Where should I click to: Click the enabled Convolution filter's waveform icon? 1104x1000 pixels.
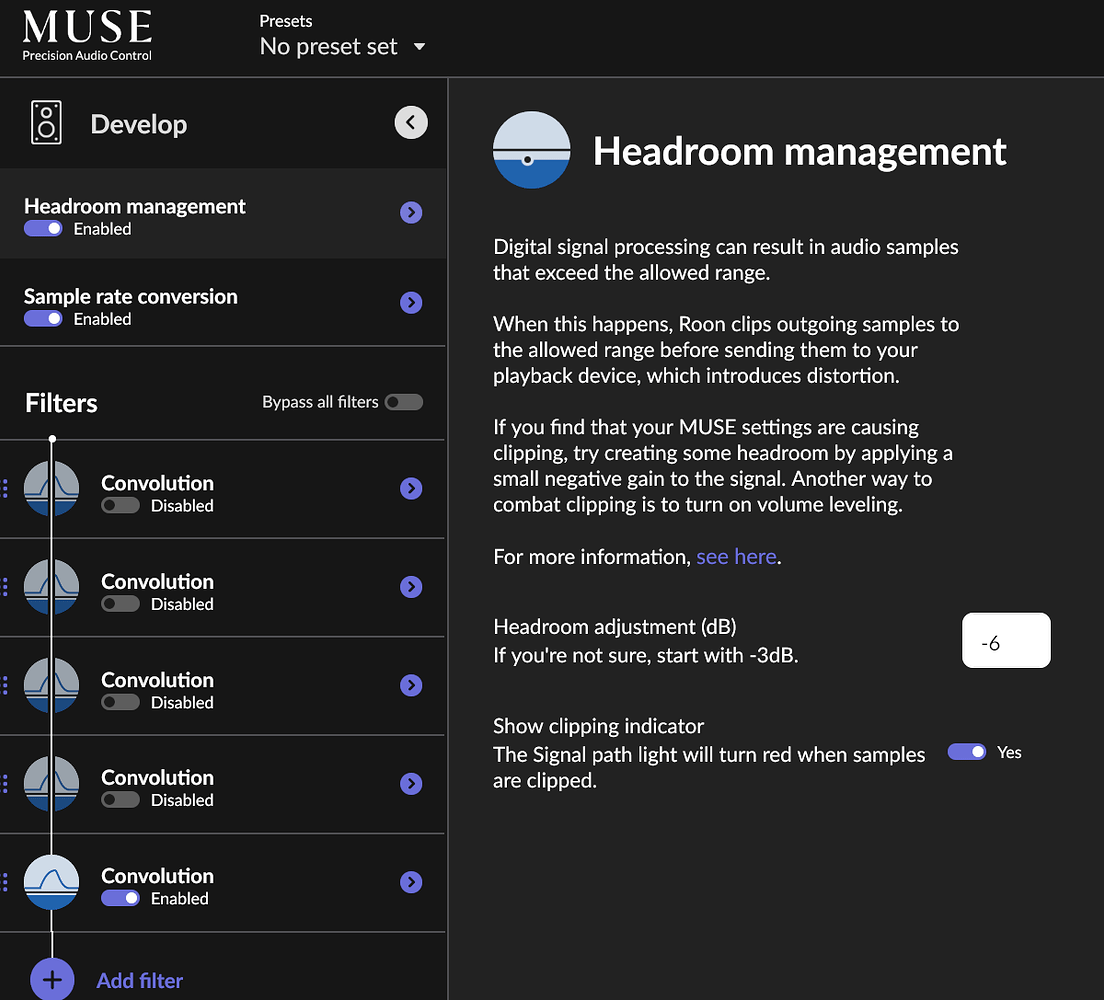pos(51,882)
